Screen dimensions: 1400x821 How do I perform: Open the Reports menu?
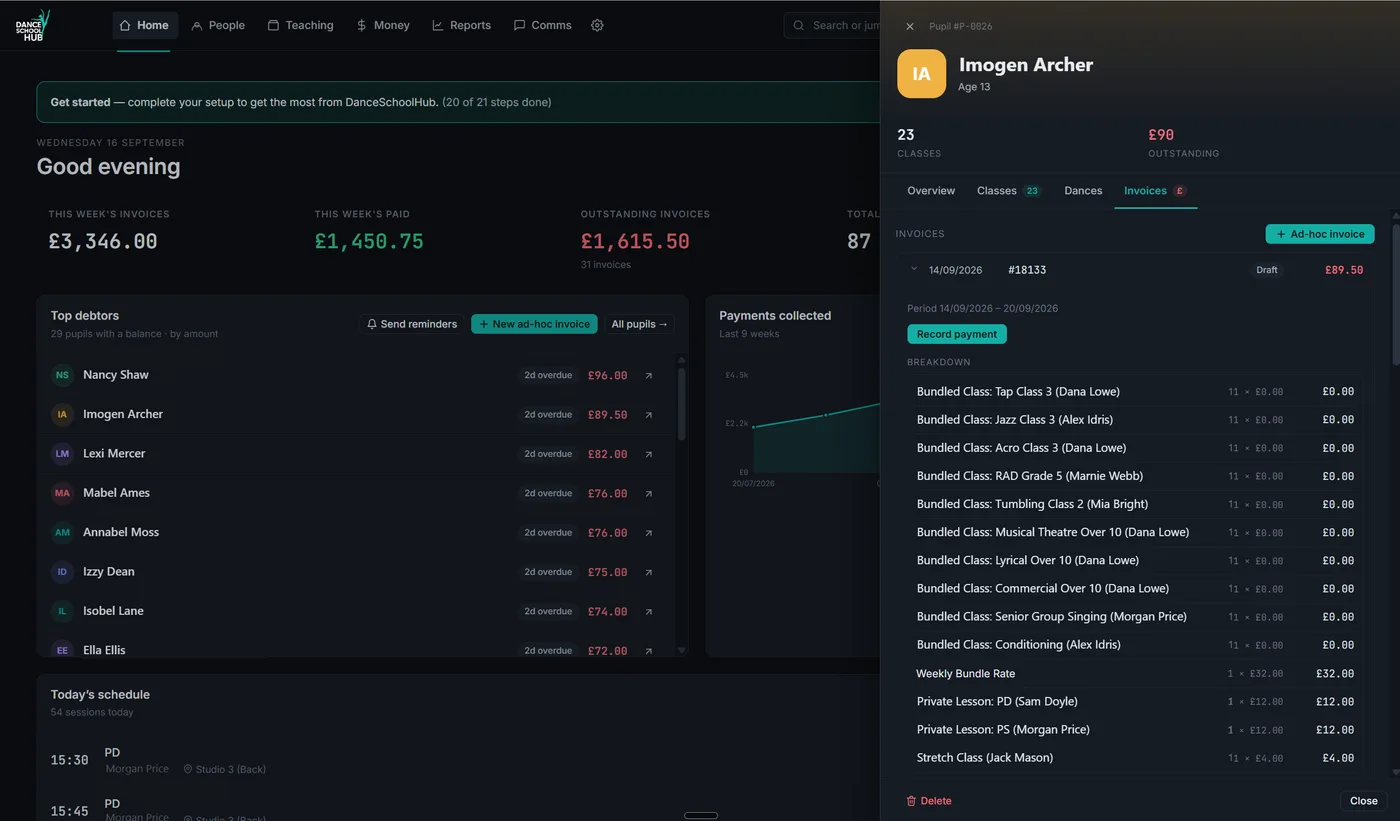(461, 25)
